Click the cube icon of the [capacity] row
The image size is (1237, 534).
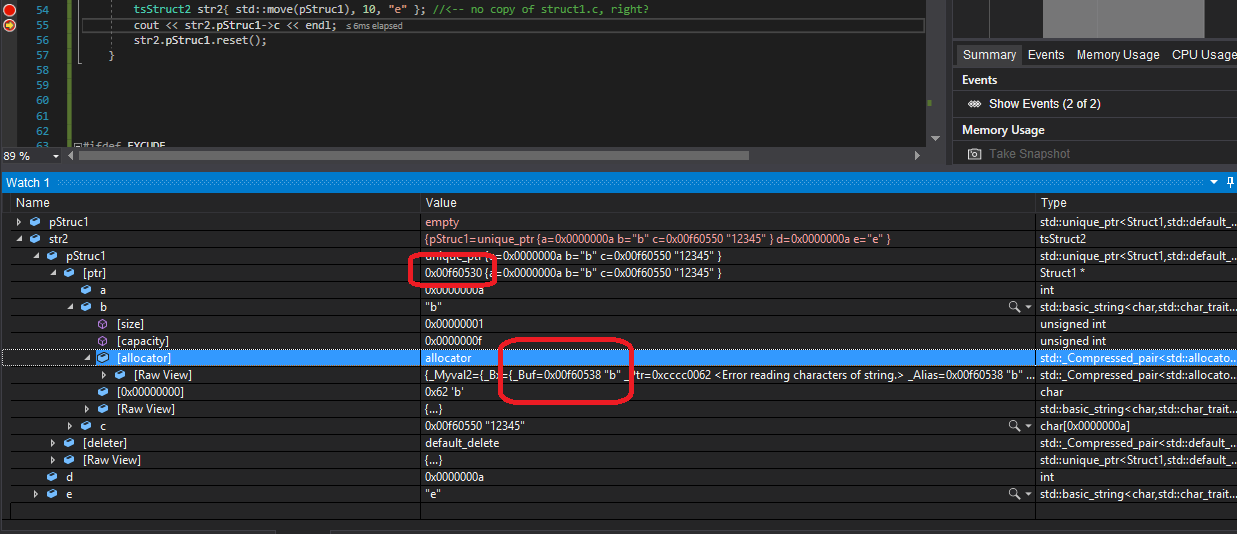pos(103,341)
